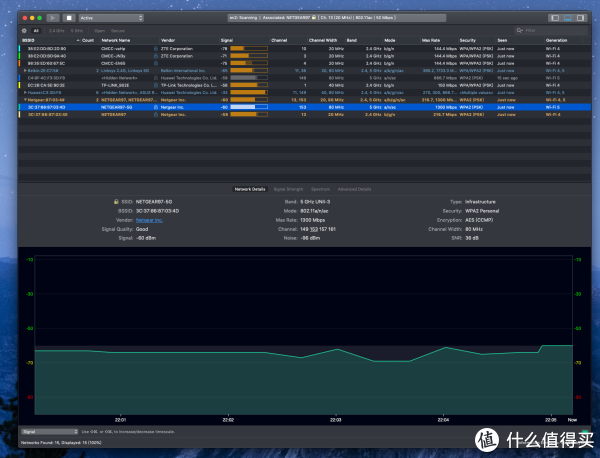
Task: Click lock icon in second CMCC row
Action: tap(156, 56)
